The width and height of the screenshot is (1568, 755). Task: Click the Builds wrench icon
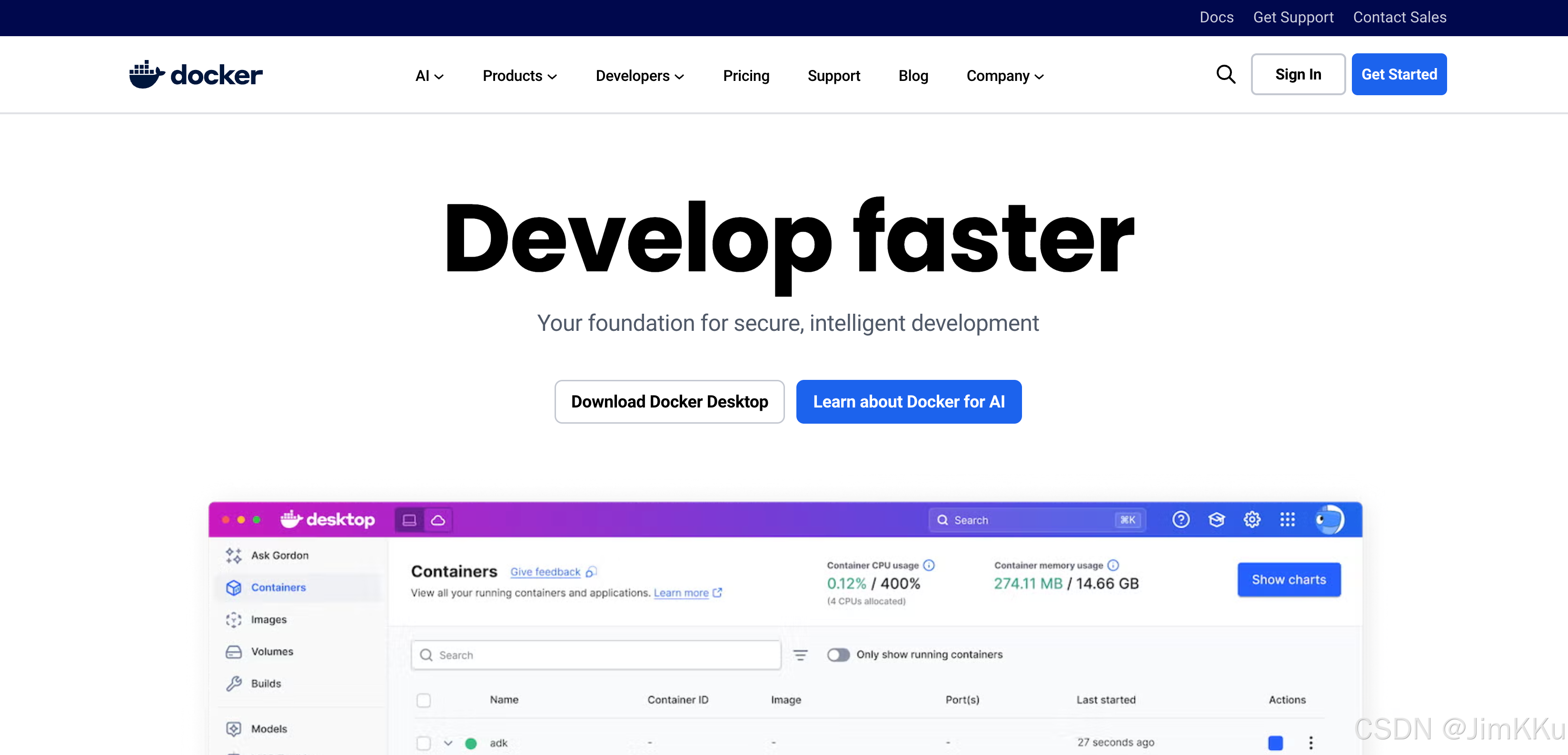[x=234, y=684]
